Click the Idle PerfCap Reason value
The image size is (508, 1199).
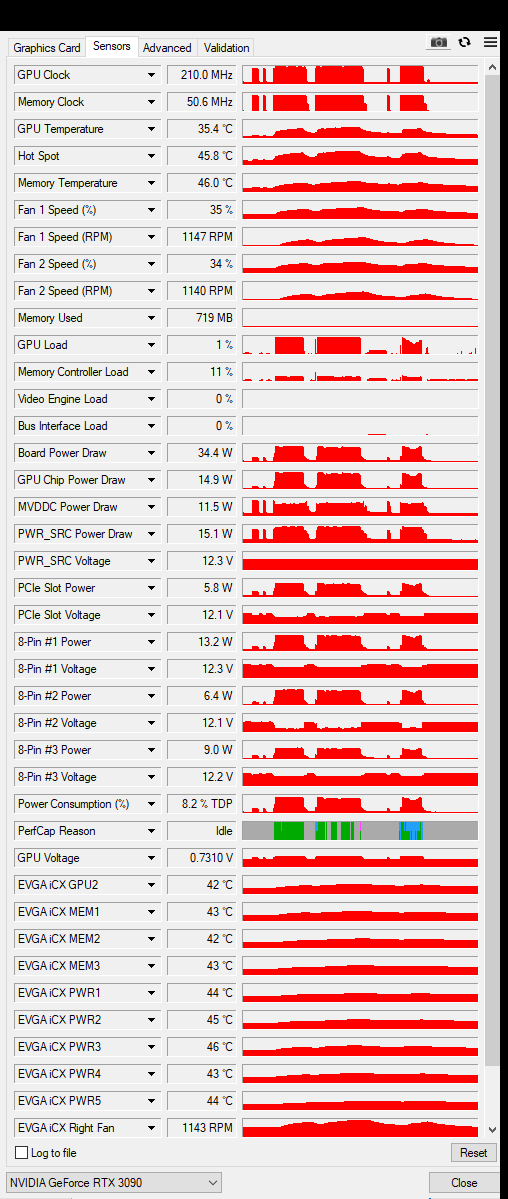(202, 831)
